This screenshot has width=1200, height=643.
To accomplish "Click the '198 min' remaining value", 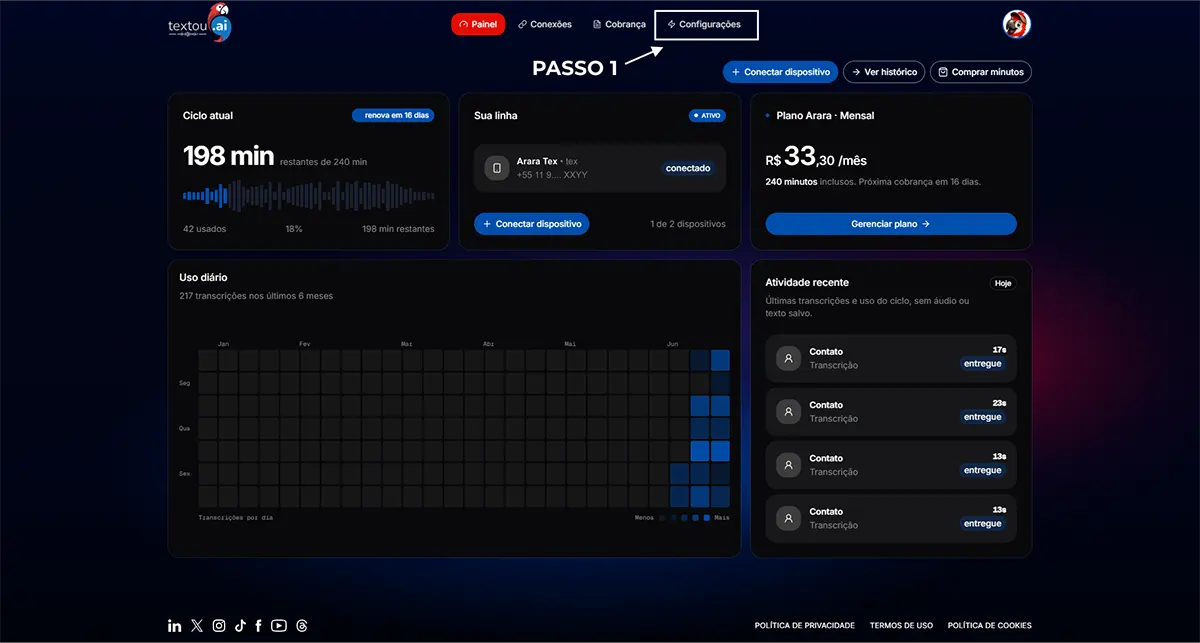I will coord(228,156).
